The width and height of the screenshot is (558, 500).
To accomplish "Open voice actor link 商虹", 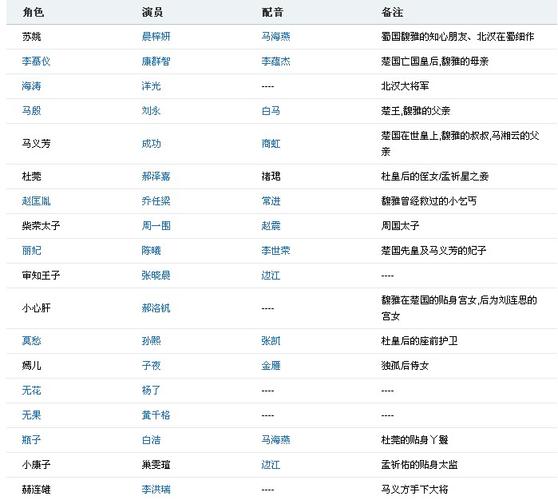I will [x=271, y=144].
